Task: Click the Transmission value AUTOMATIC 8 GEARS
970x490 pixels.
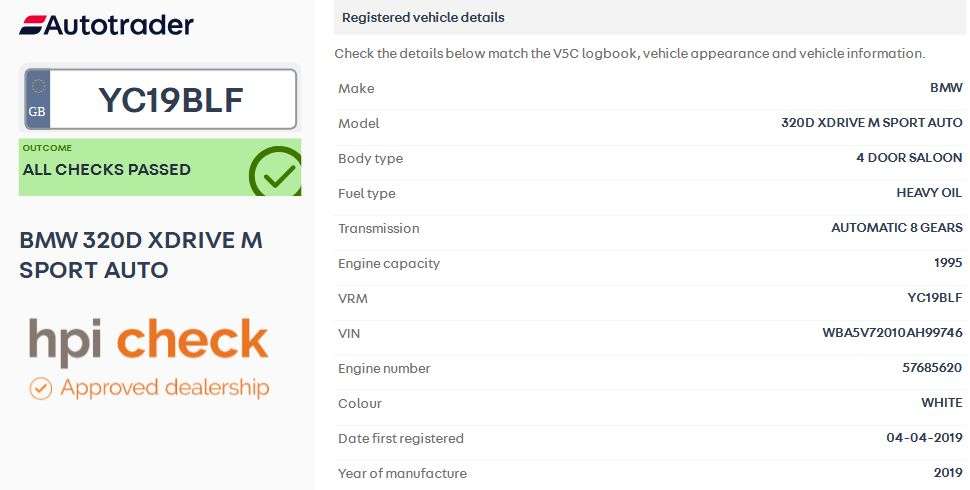Action: coord(896,228)
